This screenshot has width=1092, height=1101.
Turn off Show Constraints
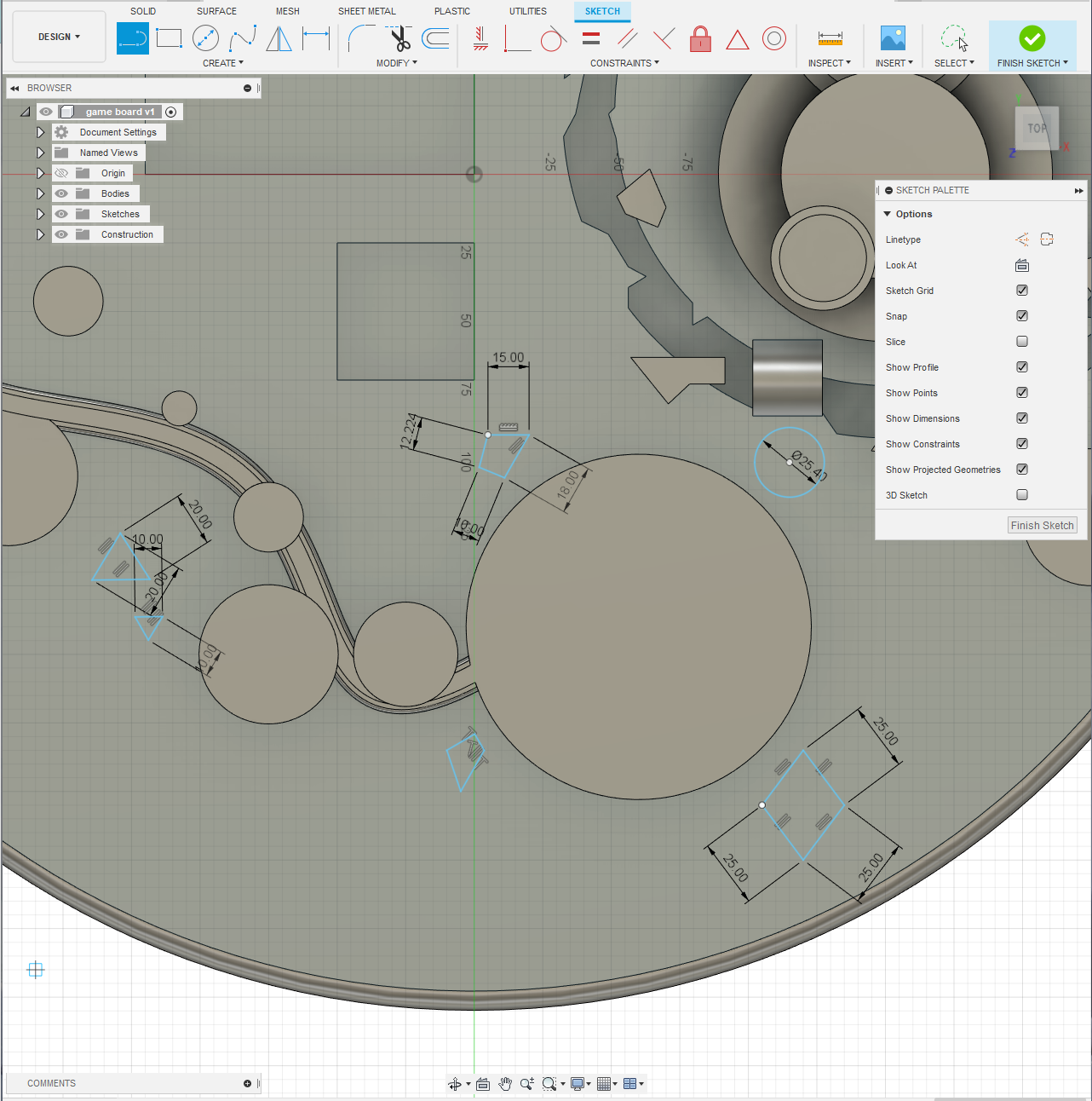click(x=1021, y=443)
